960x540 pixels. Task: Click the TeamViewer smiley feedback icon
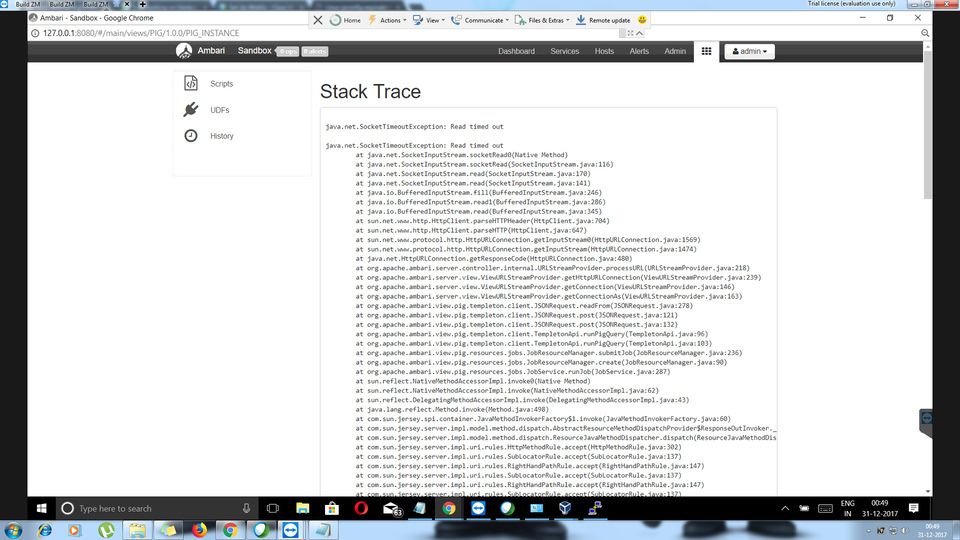click(x=642, y=20)
